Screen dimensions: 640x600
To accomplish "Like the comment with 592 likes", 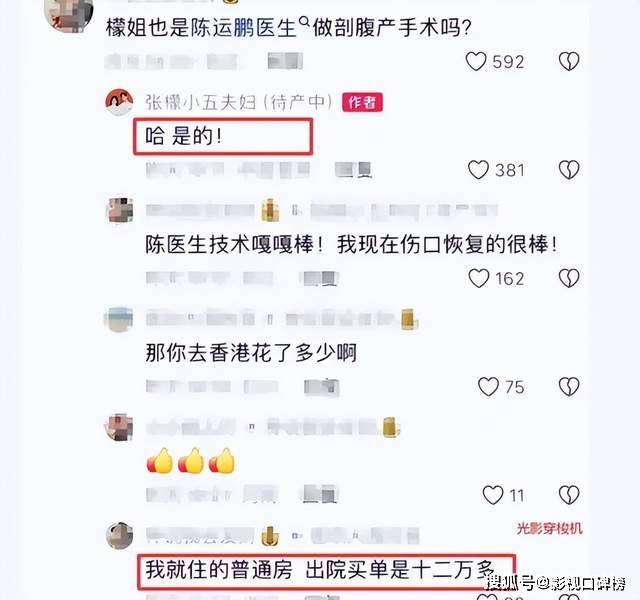I will (476, 62).
